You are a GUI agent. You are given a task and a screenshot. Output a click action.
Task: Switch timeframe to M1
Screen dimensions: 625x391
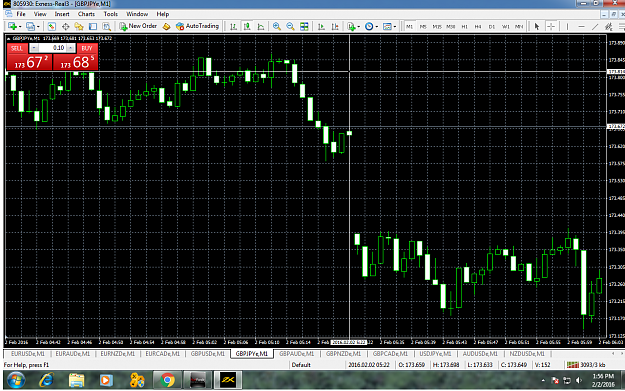click(x=409, y=27)
